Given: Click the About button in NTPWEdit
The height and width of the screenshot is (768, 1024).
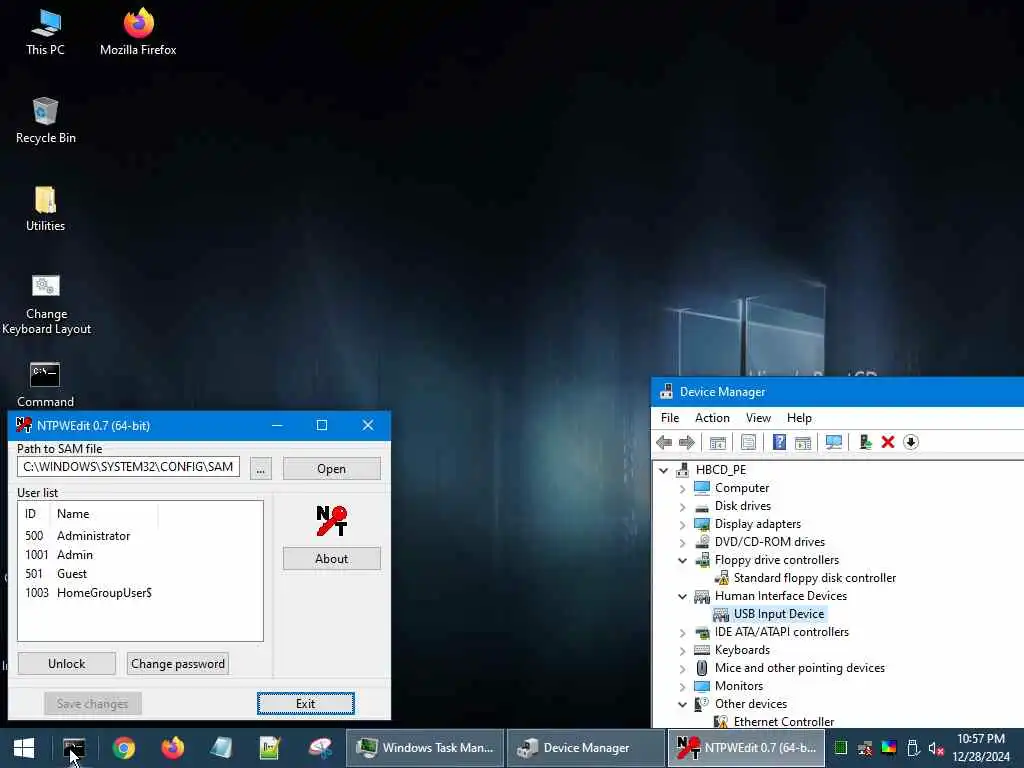Looking at the screenshot, I should (332, 559).
